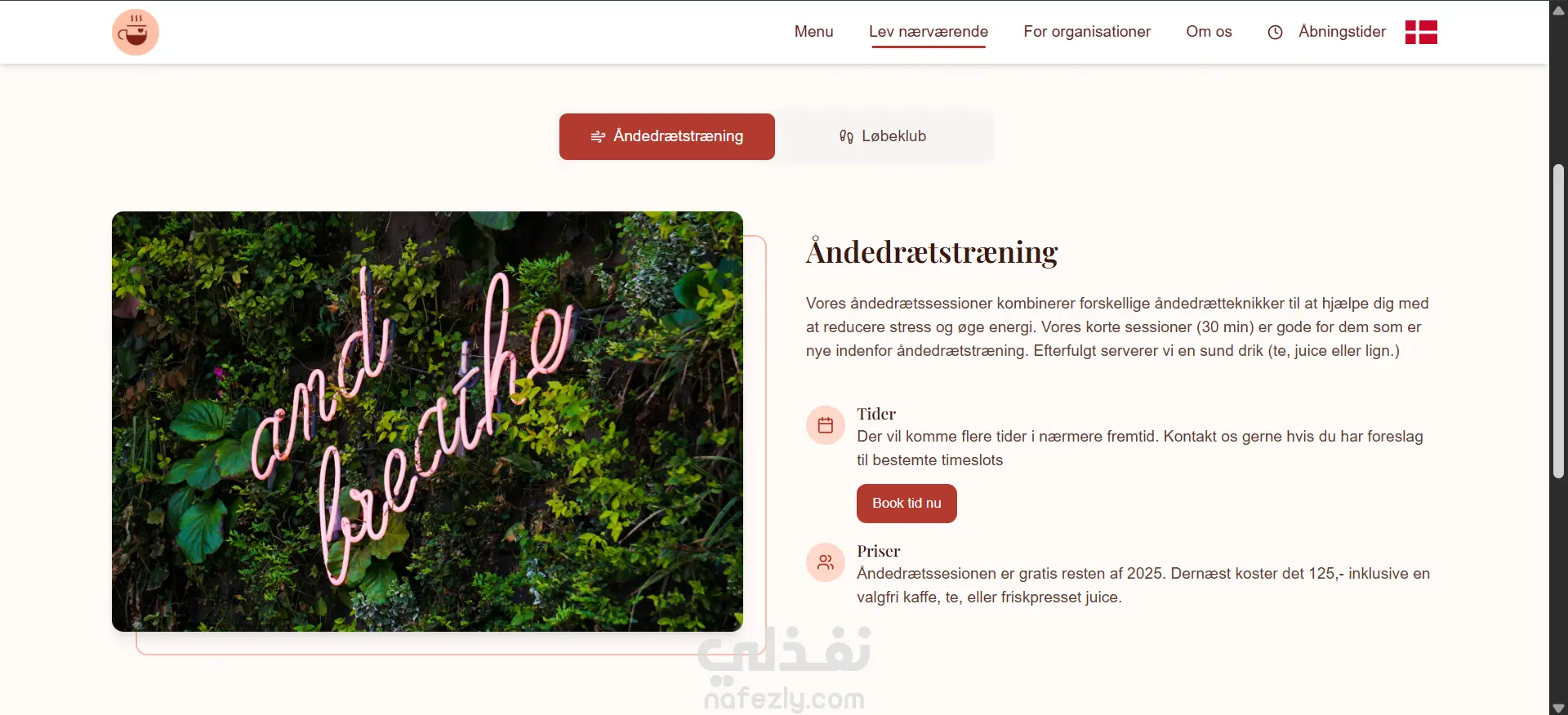Image resolution: width=1568 pixels, height=715 pixels.
Task: Click the coffee cup logo
Action: (x=136, y=33)
